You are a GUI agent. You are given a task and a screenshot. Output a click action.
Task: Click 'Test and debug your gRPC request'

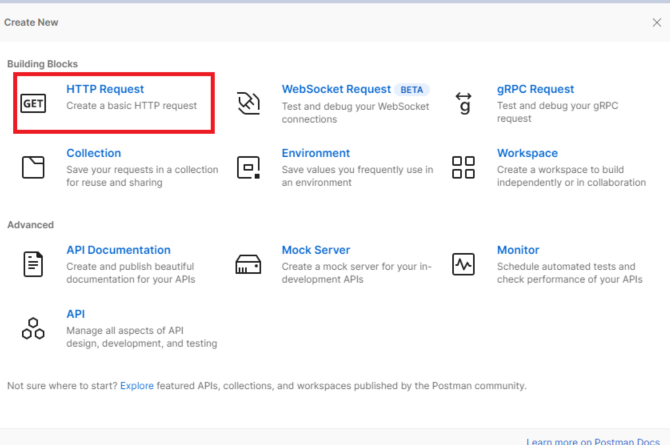(558, 112)
